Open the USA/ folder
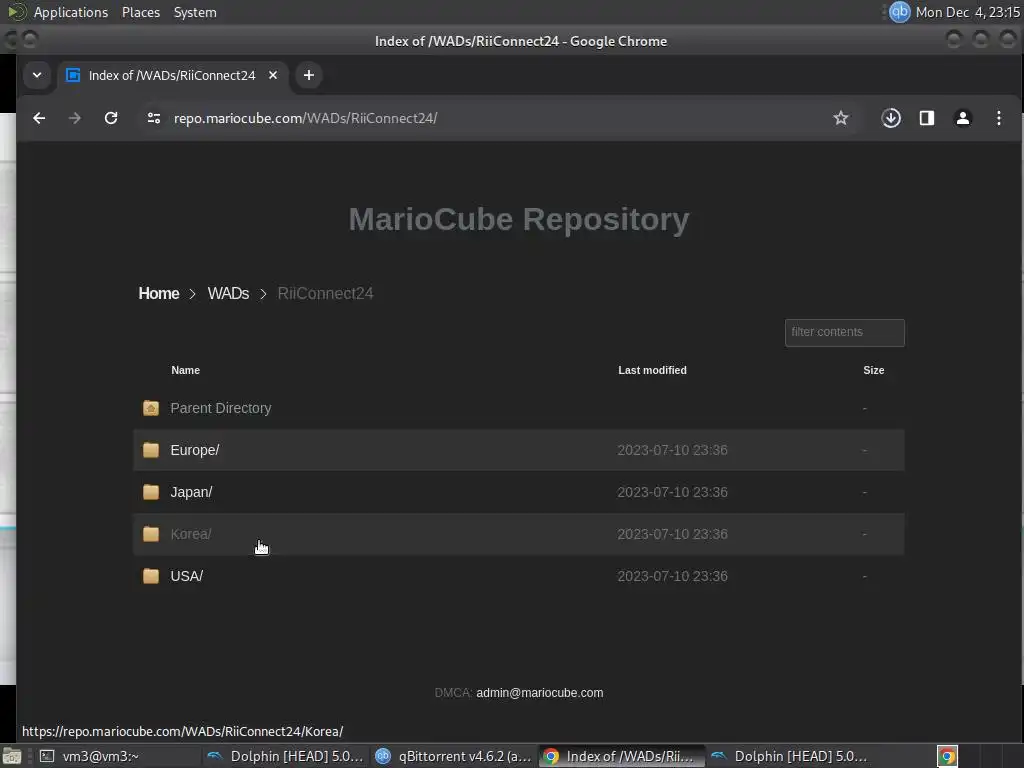 187,576
